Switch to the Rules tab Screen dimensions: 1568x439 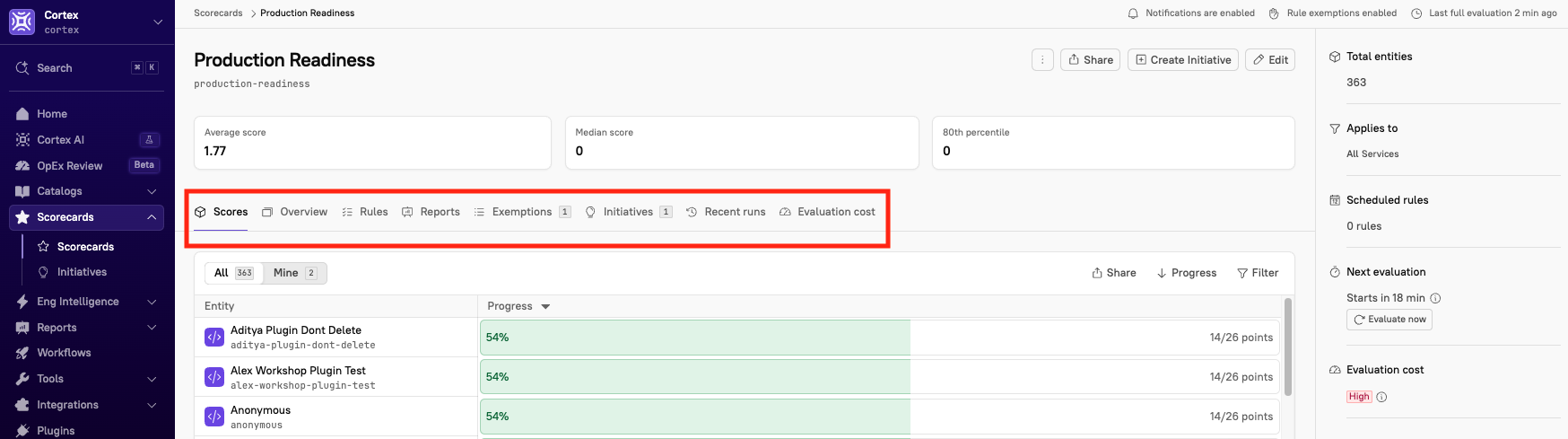[x=365, y=212]
